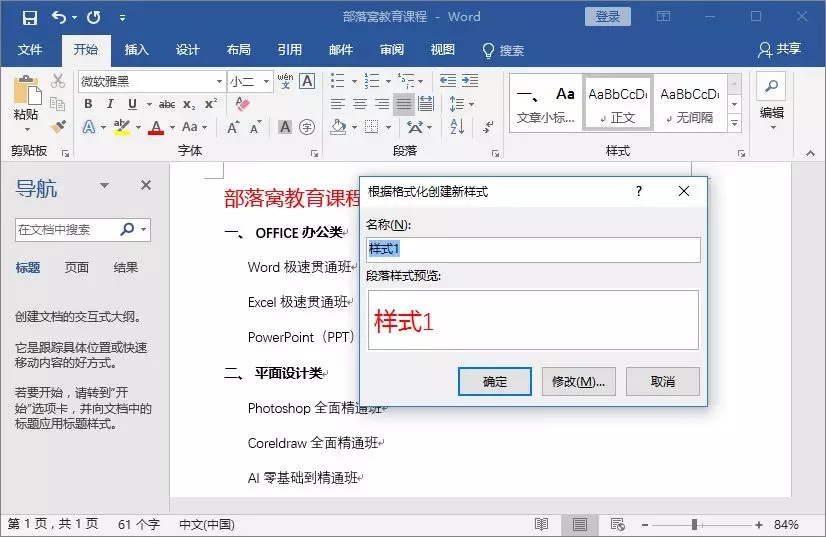Image resolution: width=826 pixels, height=537 pixels.
Task: Switch to the 布局 ribbon tab
Action: [239, 50]
